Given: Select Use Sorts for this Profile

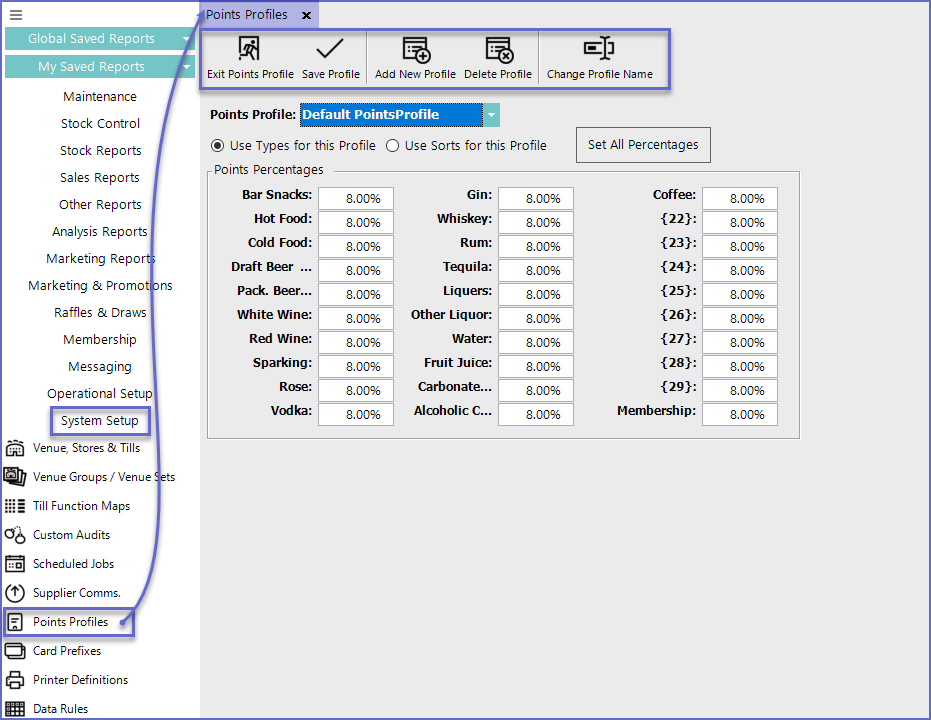Looking at the screenshot, I should pyautogui.click(x=393, y=146).
